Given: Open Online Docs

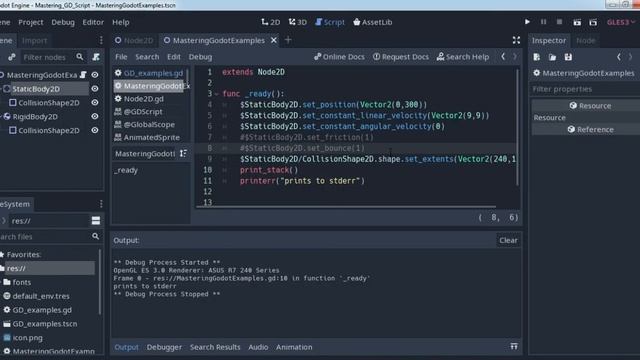Looking at the screenshot, I should (x=339, y=57).
